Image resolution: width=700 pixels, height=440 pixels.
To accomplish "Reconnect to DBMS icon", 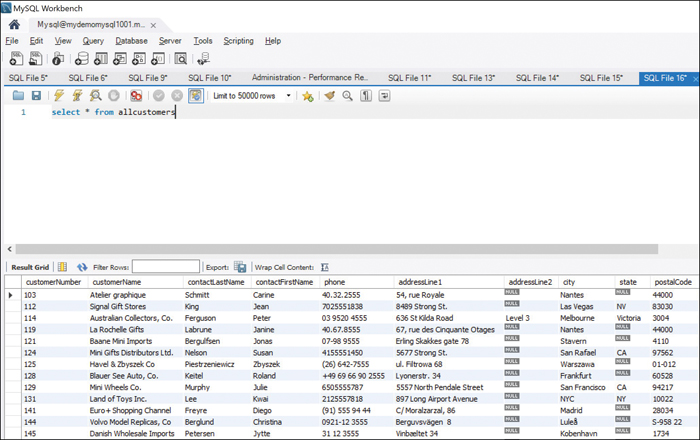I will click(x=204, y=58).
